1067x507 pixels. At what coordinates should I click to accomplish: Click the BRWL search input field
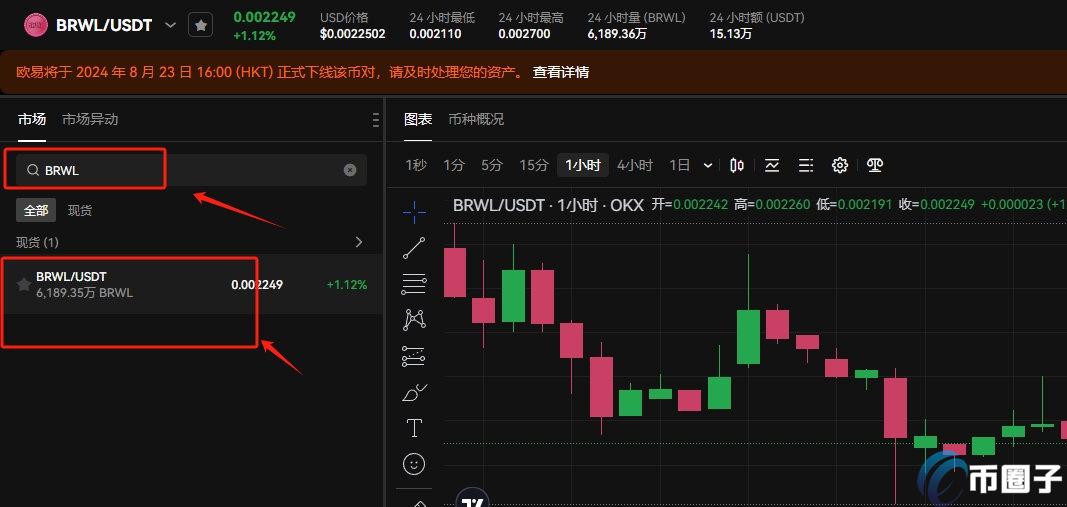click(191, 170)
